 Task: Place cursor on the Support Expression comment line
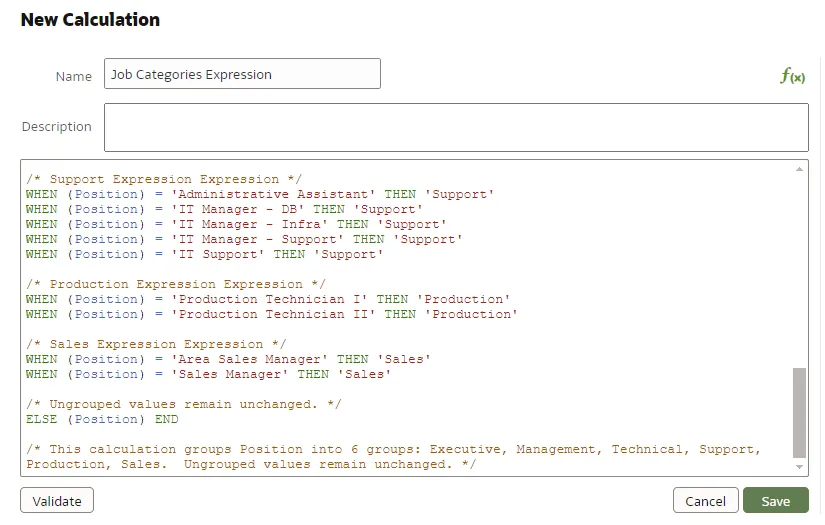pos(164,180)
